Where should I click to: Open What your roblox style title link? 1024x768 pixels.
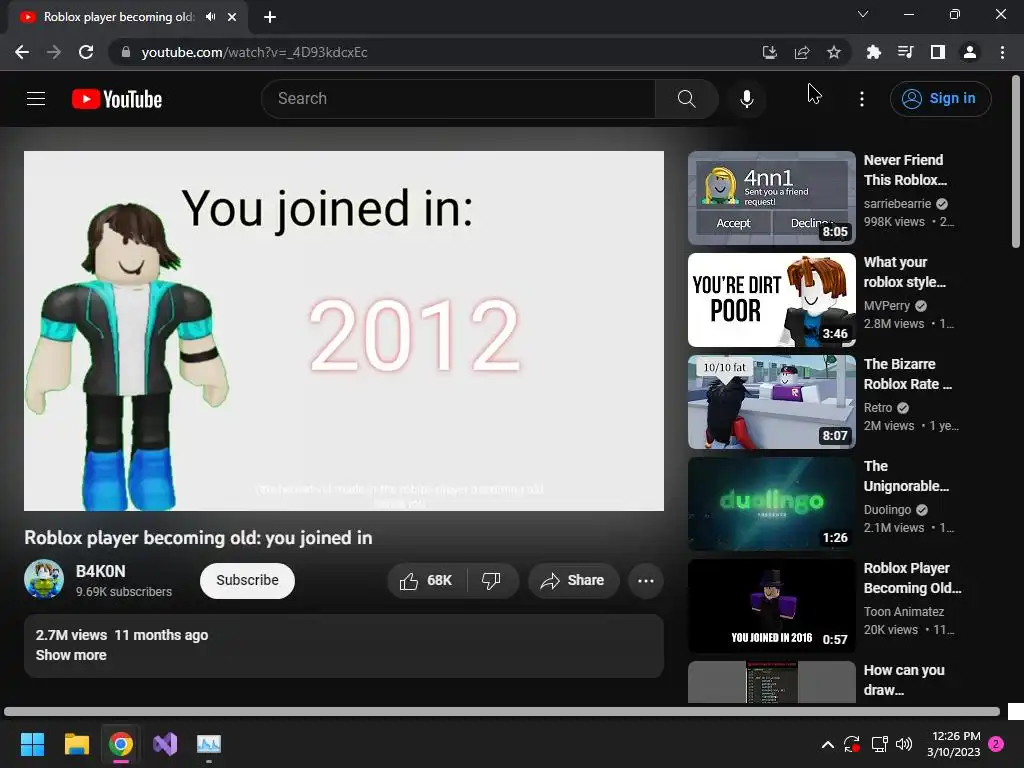[x=904, y=272]
